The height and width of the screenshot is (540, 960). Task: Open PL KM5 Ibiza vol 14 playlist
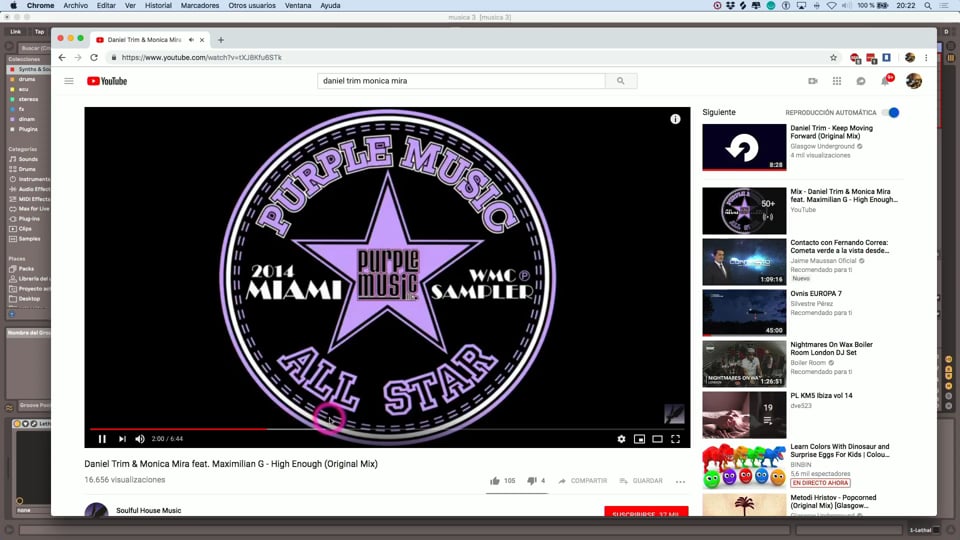point(821,396)
